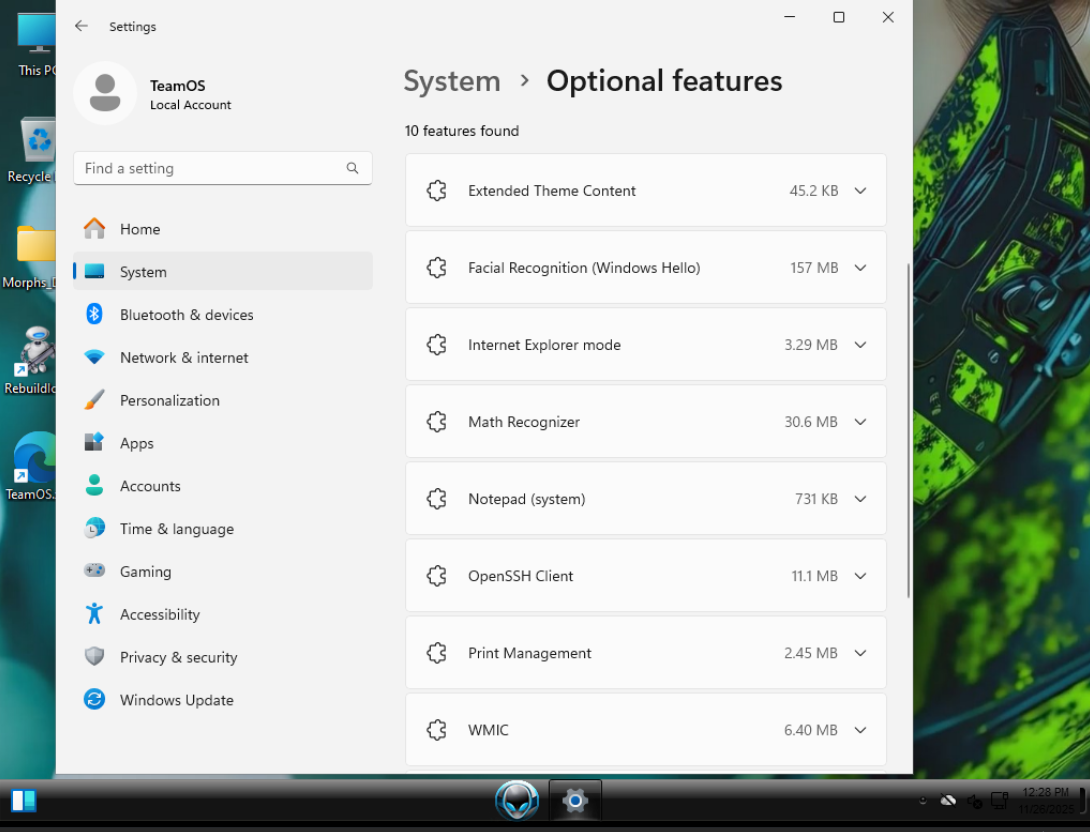This screenshot has height=832, width=1090.
Task: Go to Time & language settings
Action: coord(176,529)
